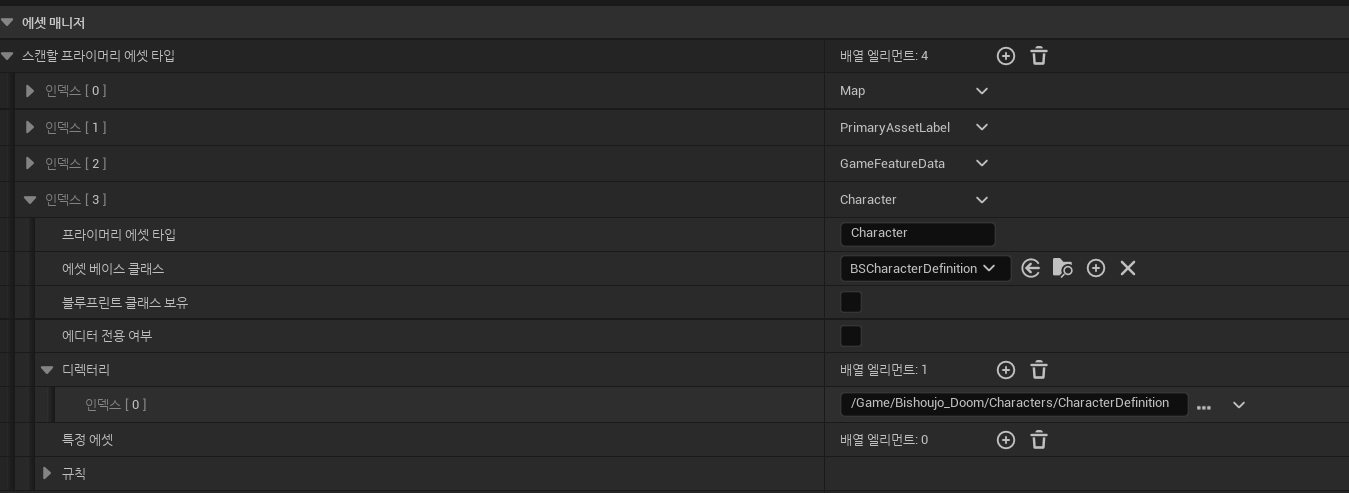Browse to BSCharacterDefinition in content browser

(1063, 268)
